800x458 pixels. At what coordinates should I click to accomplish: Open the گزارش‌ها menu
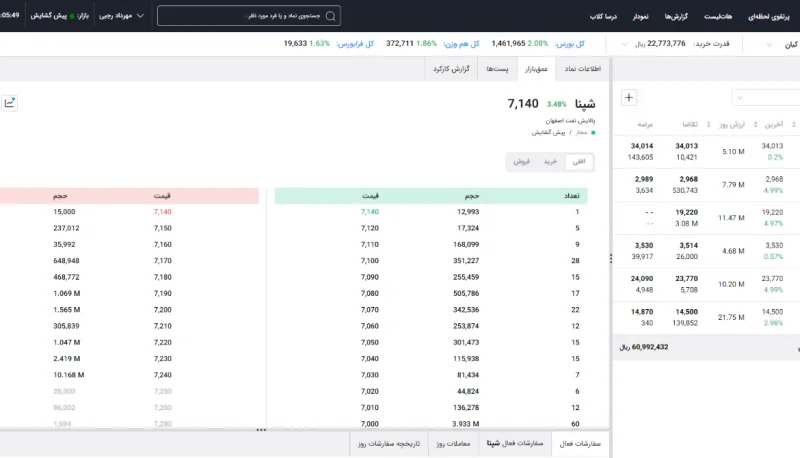point(676,17)
